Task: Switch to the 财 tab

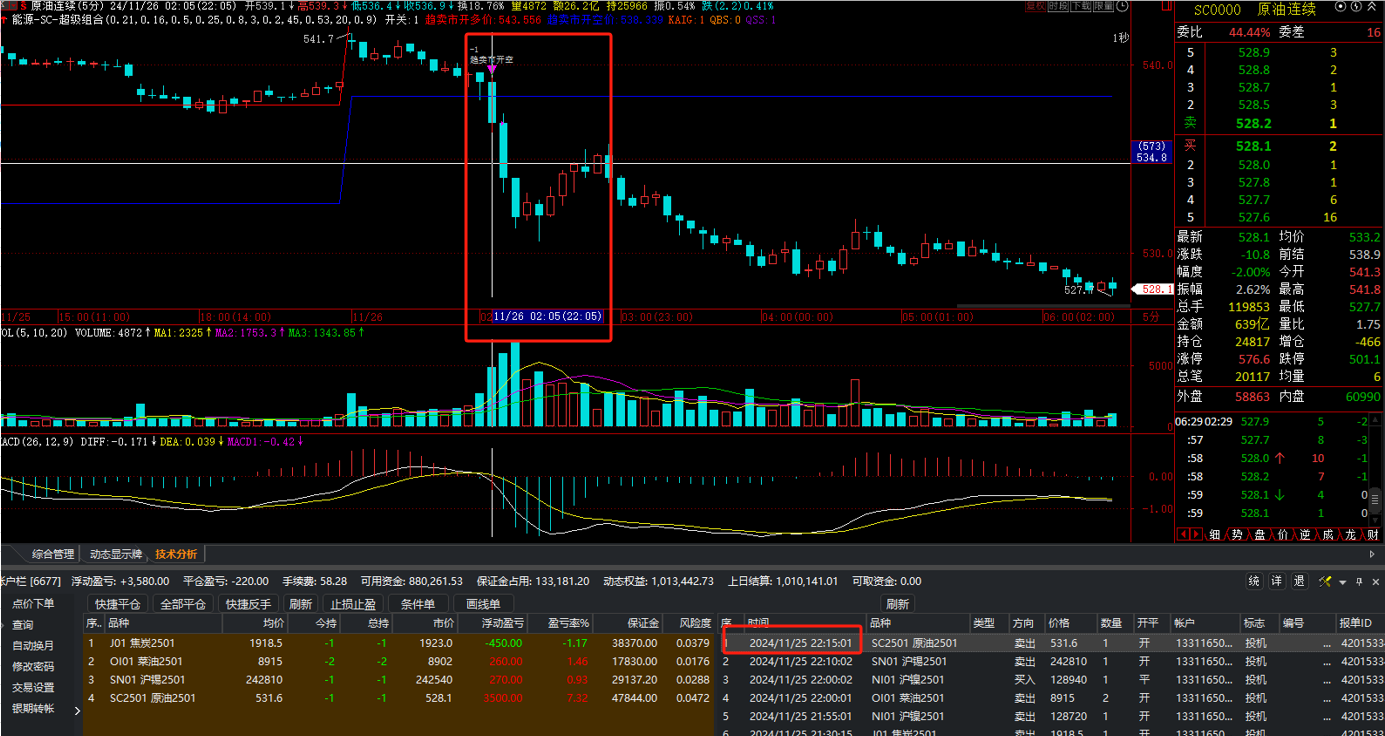Action: [x=1373, y=535]
